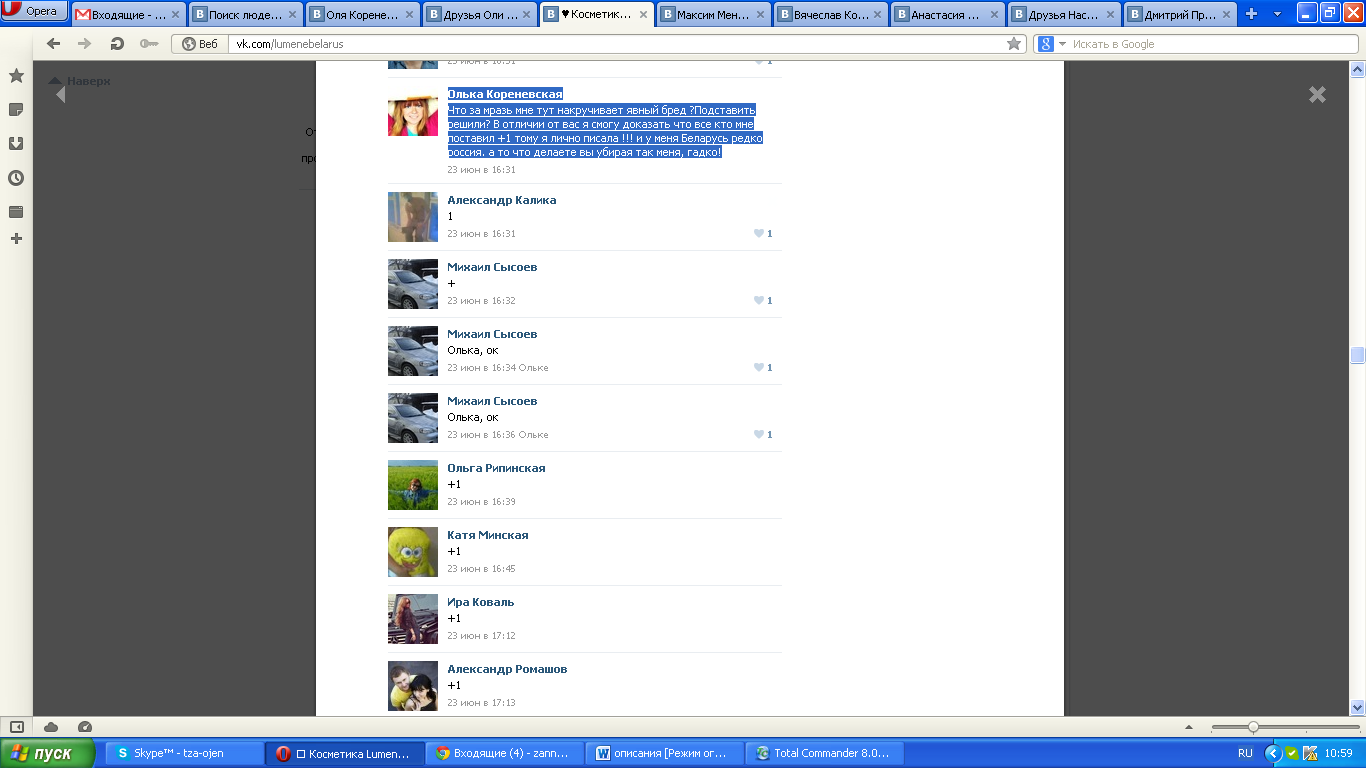The width and height of the screenshot is (1366, 768).
Task: Click Opera Turbo speedometer icon
Action: pos(85,727)
